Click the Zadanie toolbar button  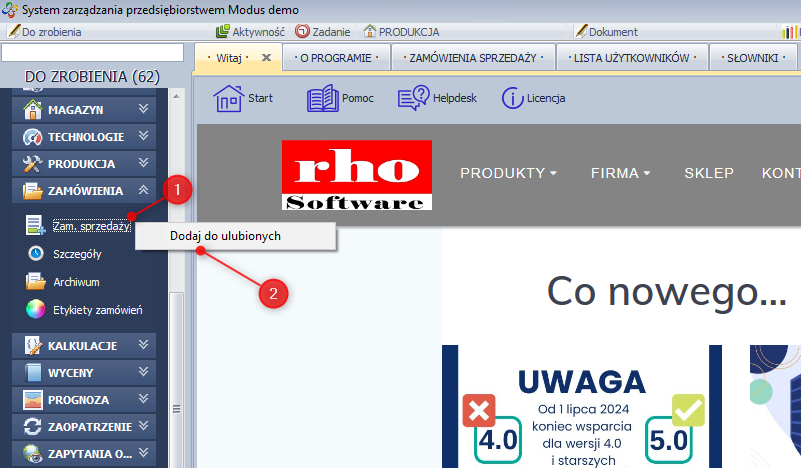322,32
